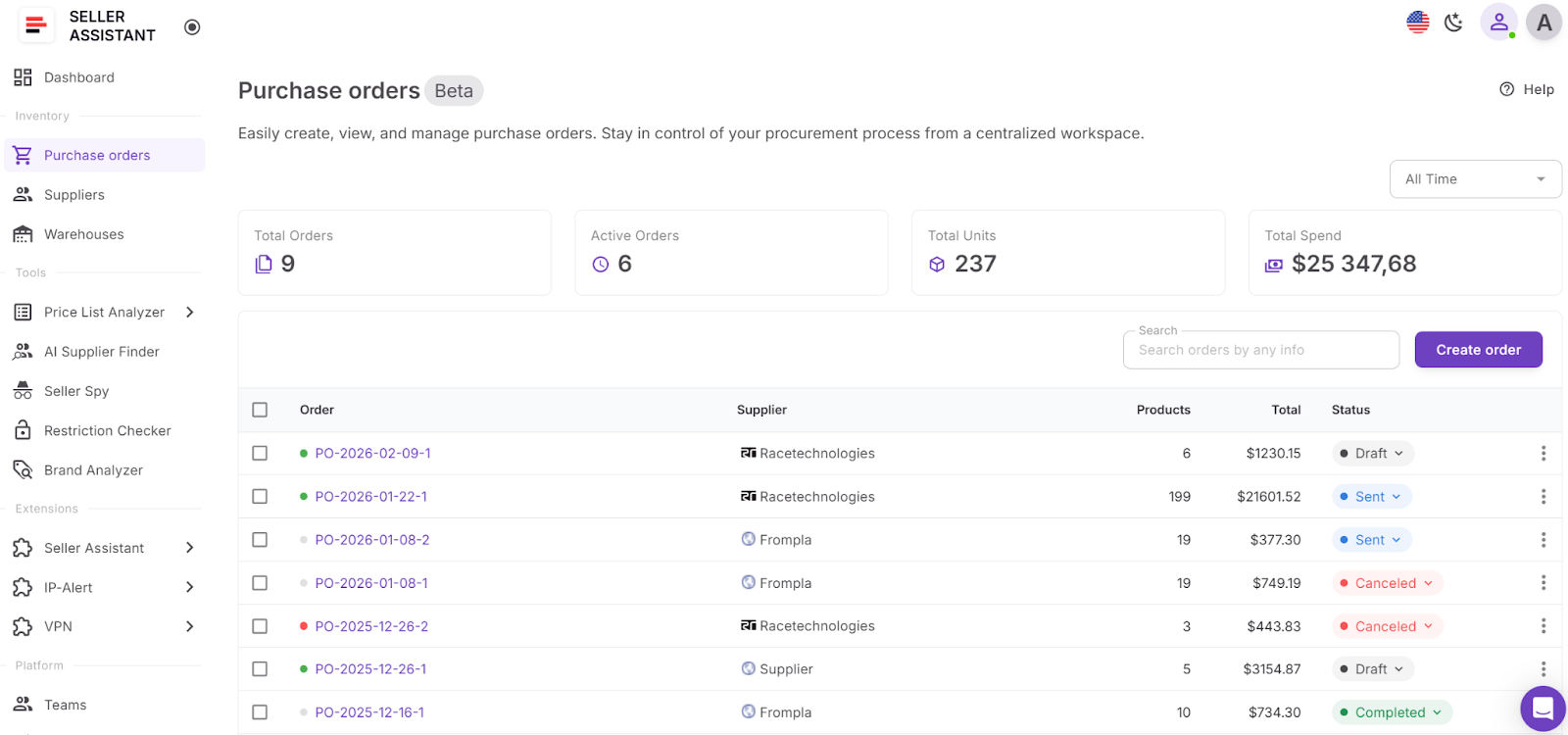Change Draft status of PO-2026-02-09-1
Screen dimensions: 1568x735
(1372, 454)
